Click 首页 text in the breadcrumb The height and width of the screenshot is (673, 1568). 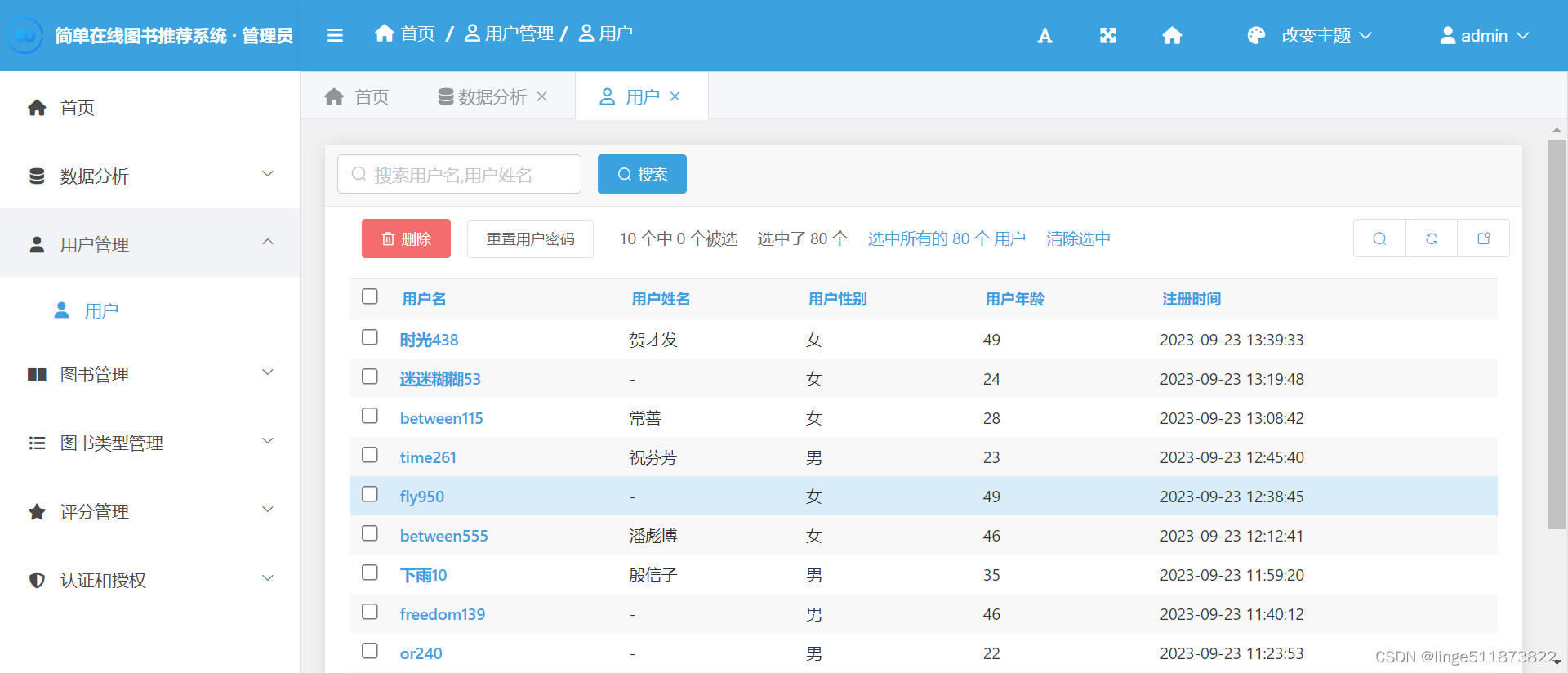[417, 33]
